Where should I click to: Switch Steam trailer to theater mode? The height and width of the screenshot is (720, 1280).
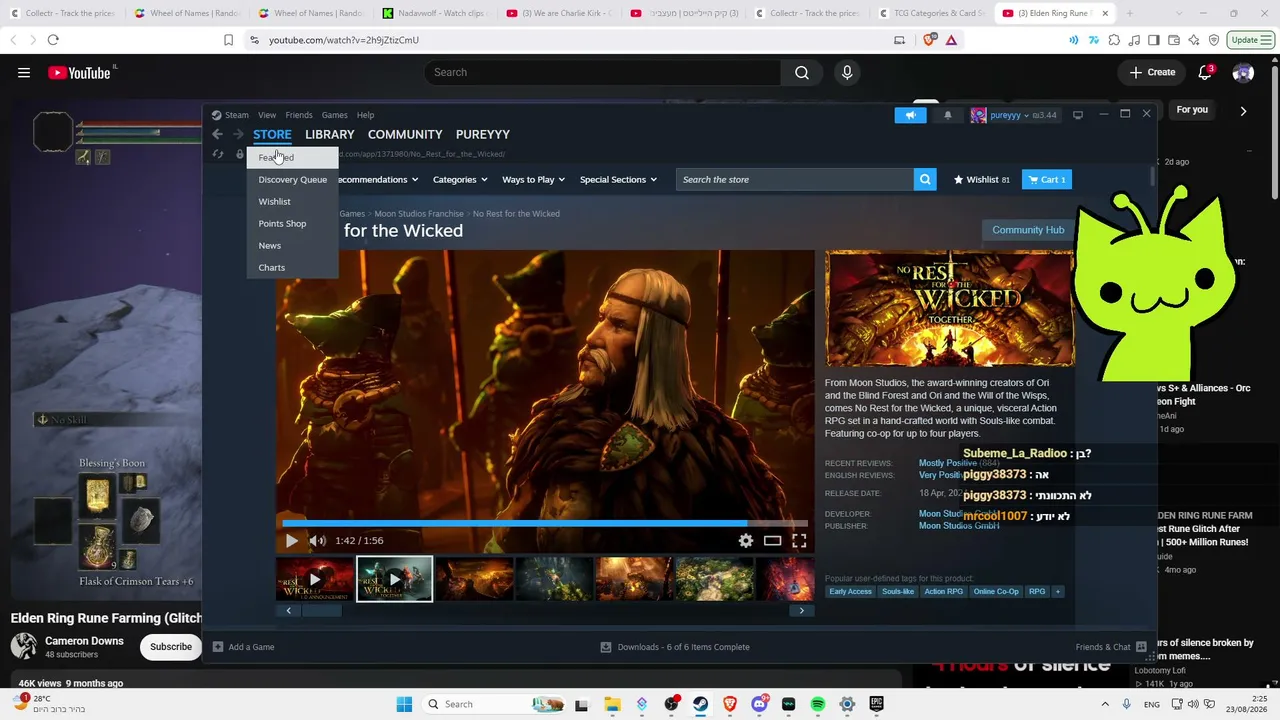(773, 540)
